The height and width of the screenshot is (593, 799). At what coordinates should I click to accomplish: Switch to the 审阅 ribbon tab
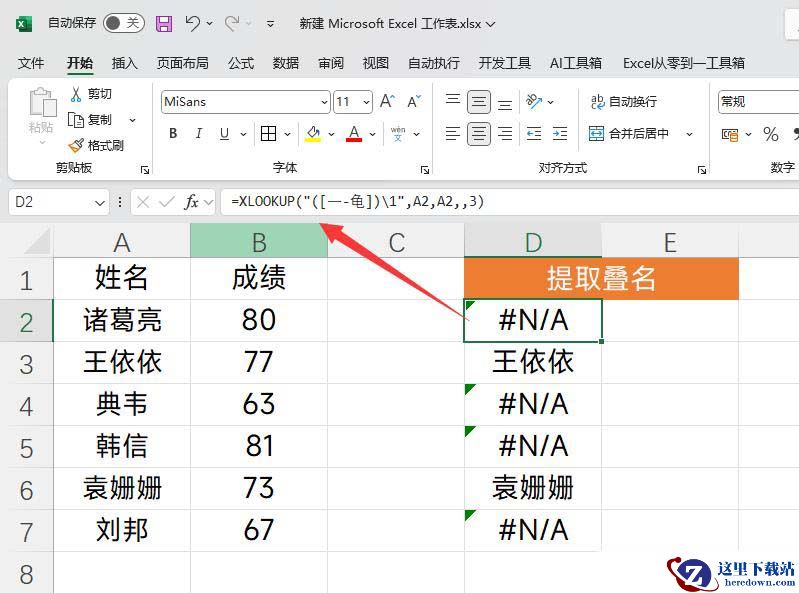tap(331, 63)
